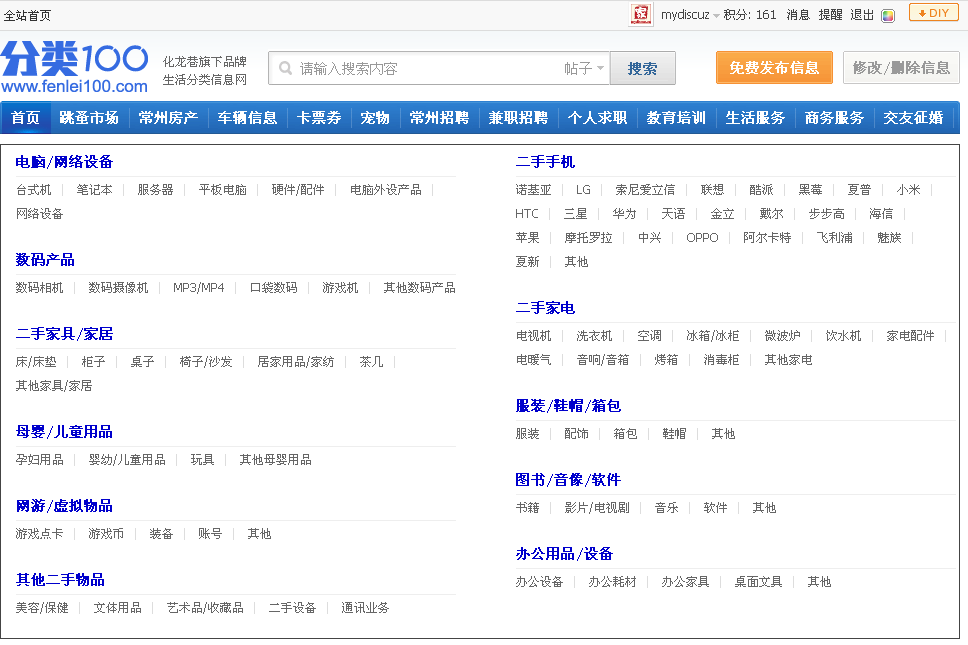Open the 小米 brand link
The height and width of the screenshot is (645, 968).
click(x=908, y=189)
